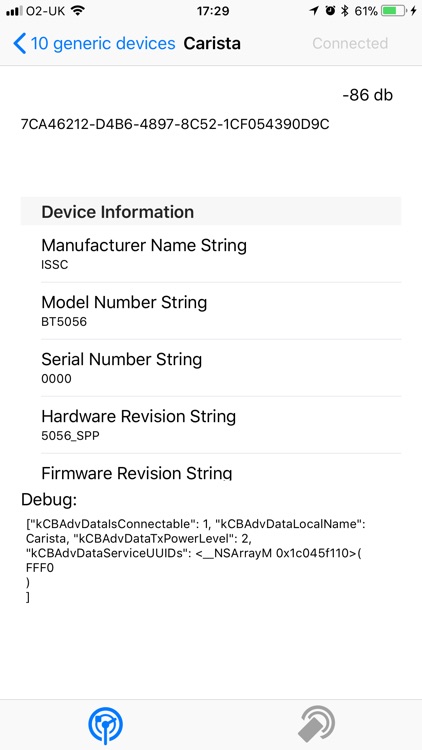422x750 pixels.
Task: Select the Serial Number String row
Action: [221, 368]
